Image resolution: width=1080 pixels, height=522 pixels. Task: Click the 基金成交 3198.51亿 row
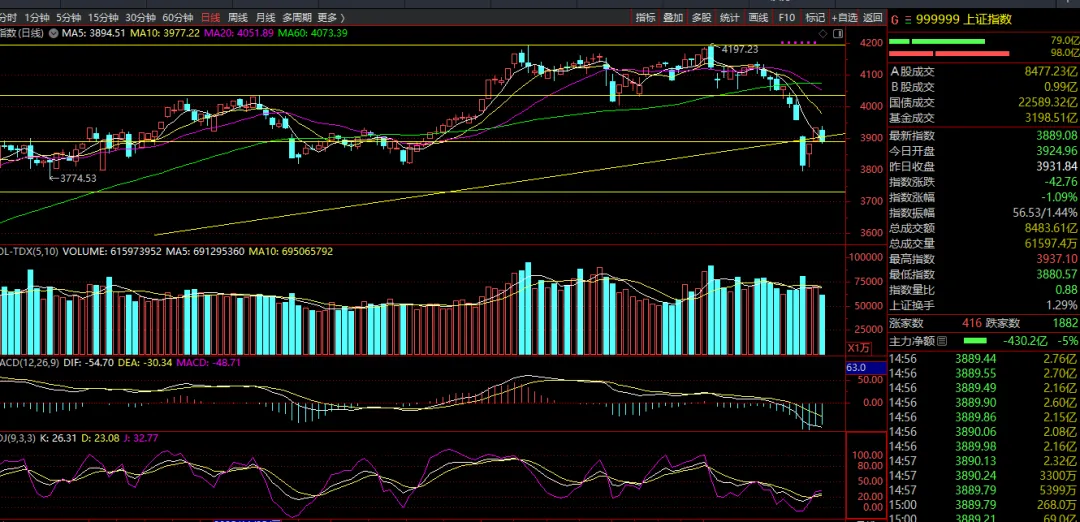click(x=984, y=119)
